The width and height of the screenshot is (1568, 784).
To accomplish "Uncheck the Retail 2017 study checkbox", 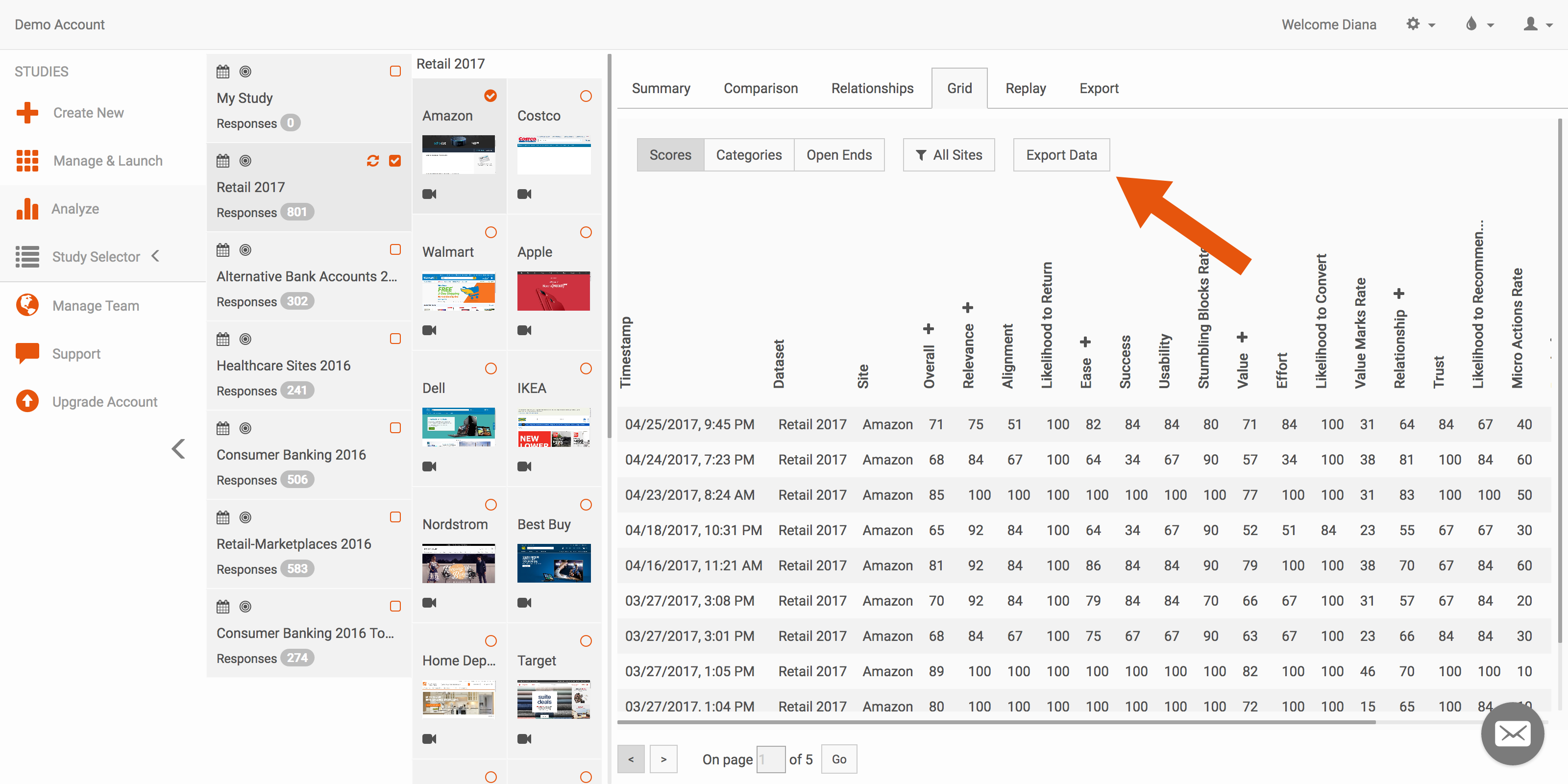I will (x=395, y=161).
